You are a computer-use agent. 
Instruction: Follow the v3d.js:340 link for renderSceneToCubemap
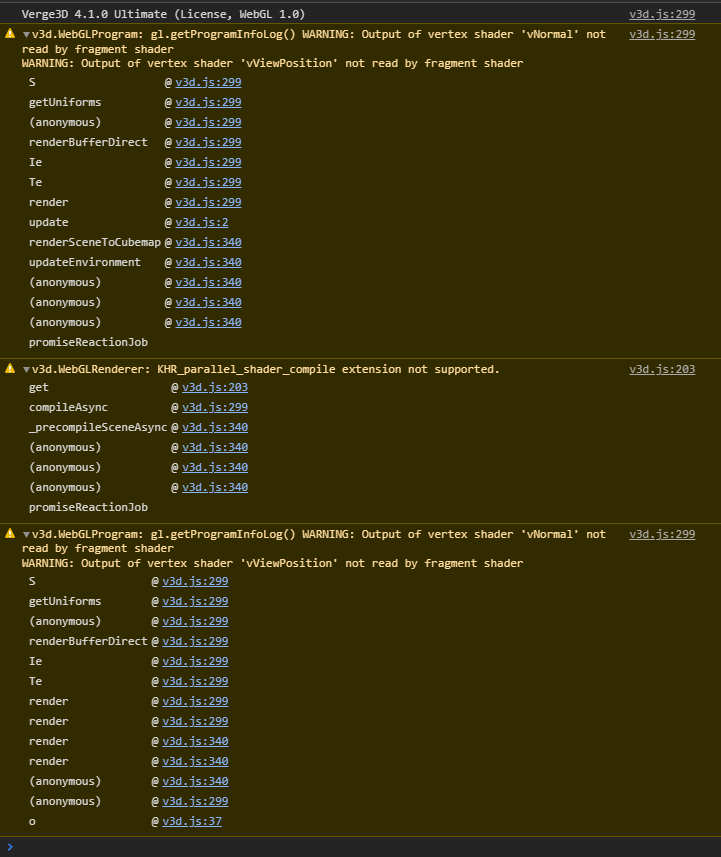click(208, 243)
